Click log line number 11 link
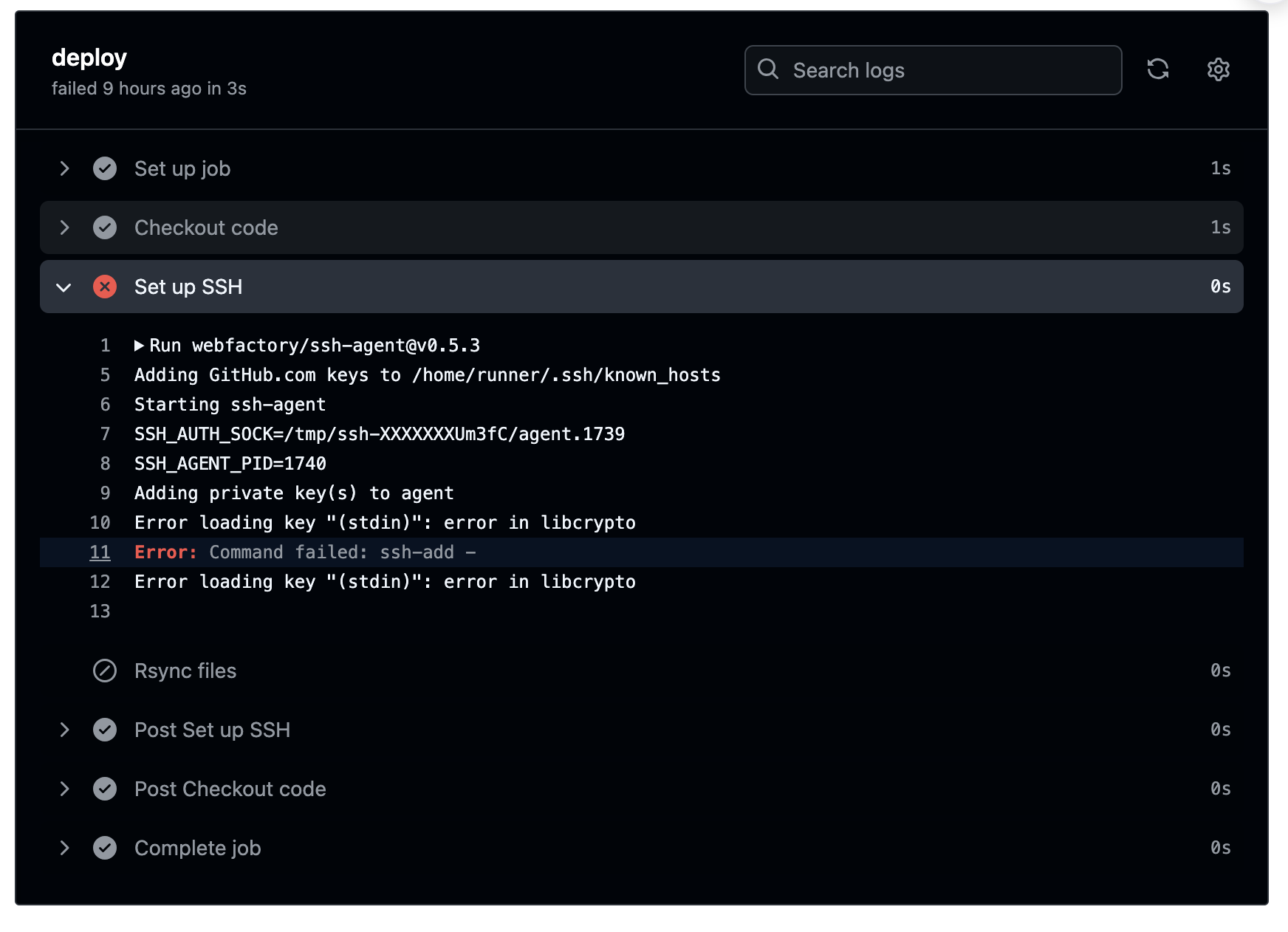1288x932 pixels. pos(100,552)
